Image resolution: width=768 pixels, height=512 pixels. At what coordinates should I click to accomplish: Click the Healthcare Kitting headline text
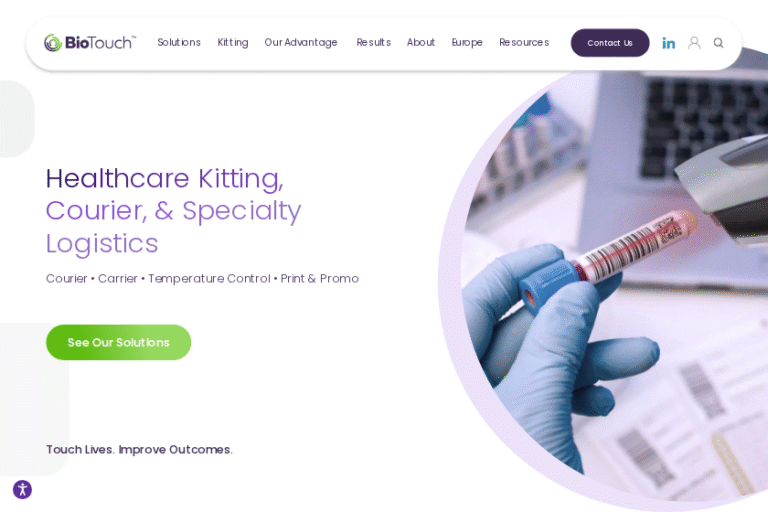tap(165, 178)
